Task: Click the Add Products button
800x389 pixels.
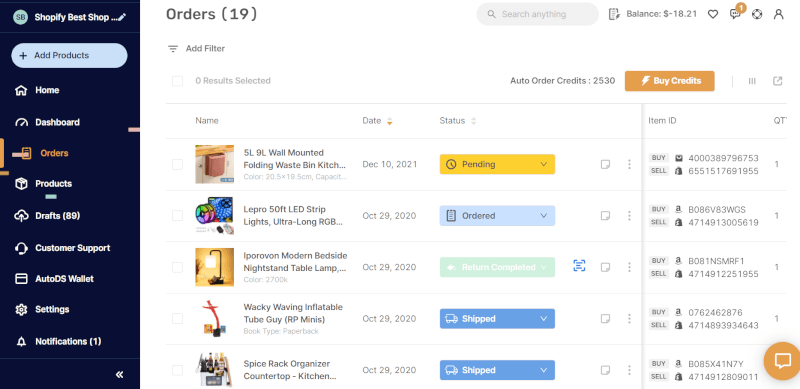Action: [x=69, y=56]
